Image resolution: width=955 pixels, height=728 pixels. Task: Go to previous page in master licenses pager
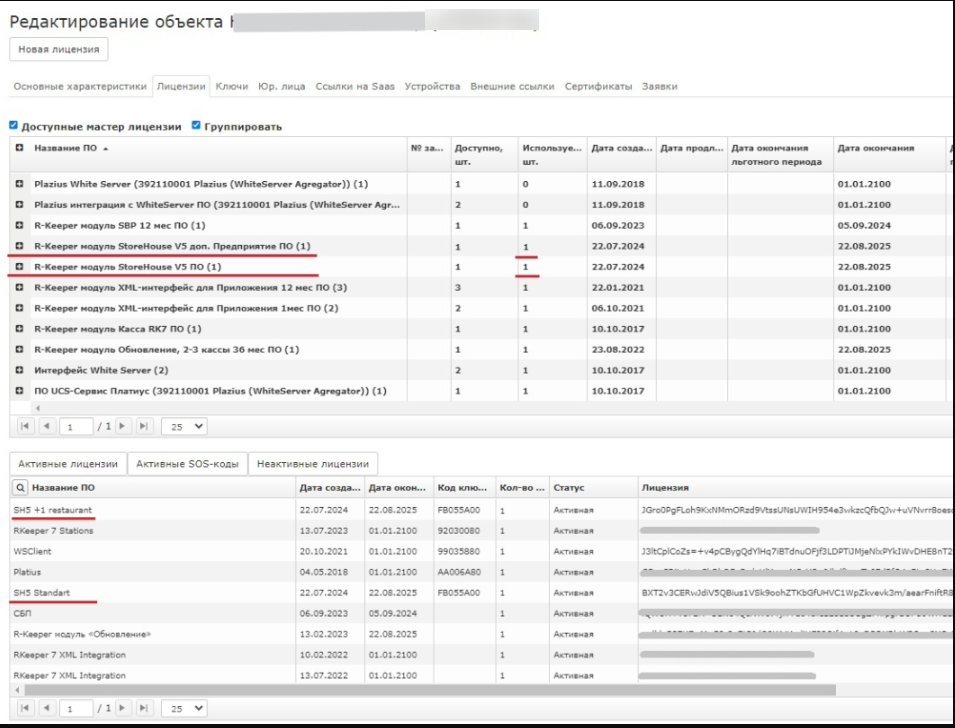pyautogui.click(x=47, y=426)
